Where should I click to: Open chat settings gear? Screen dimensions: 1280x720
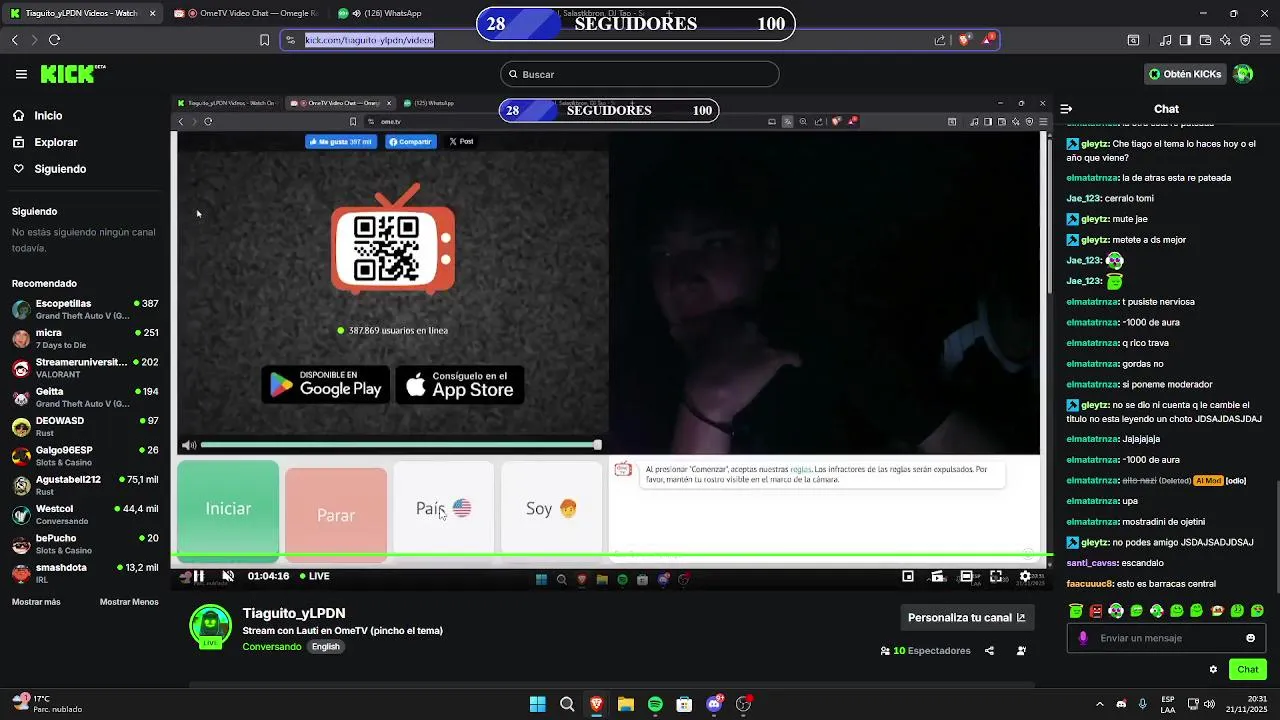1213,670
